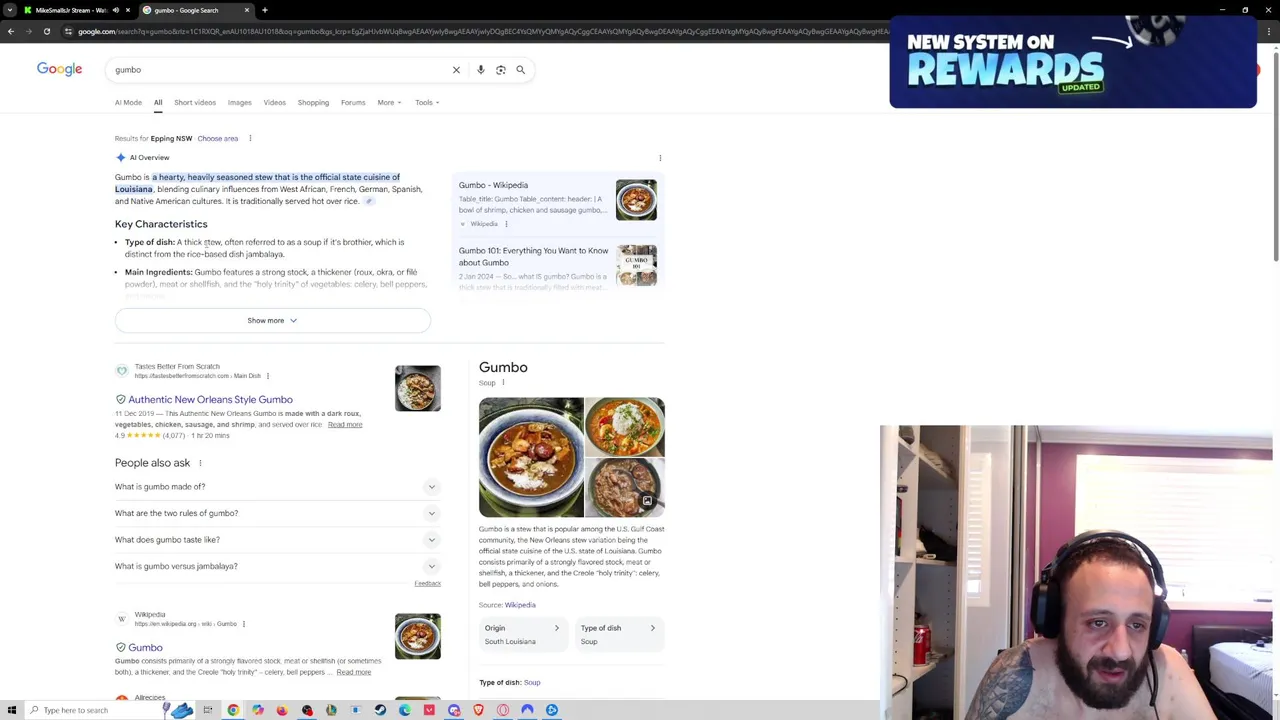Open AI Overview three-dot options menu
This screenshot has width=1280, height=720.
[x=660, y=158]
